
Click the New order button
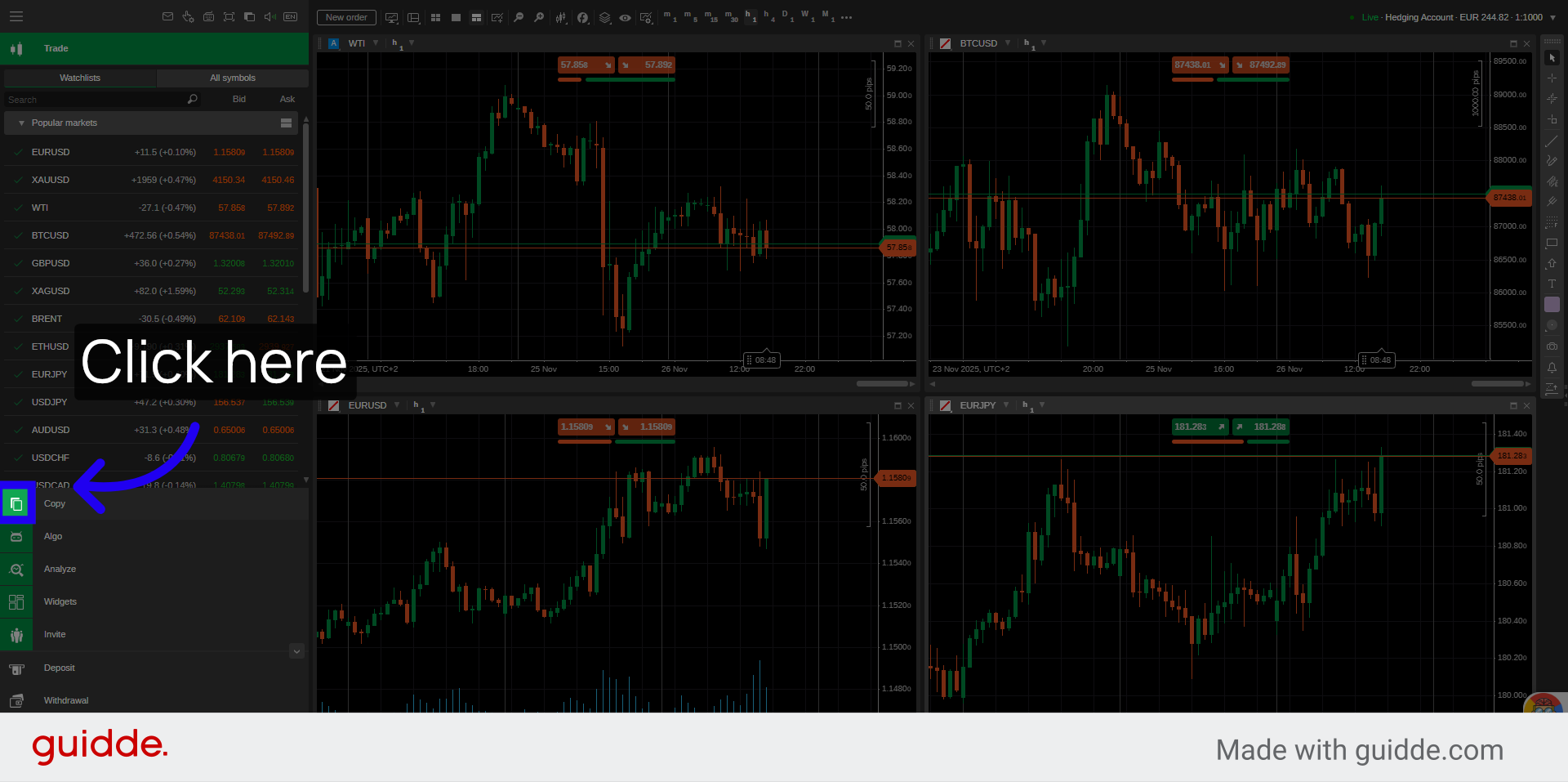pos(345,17)
